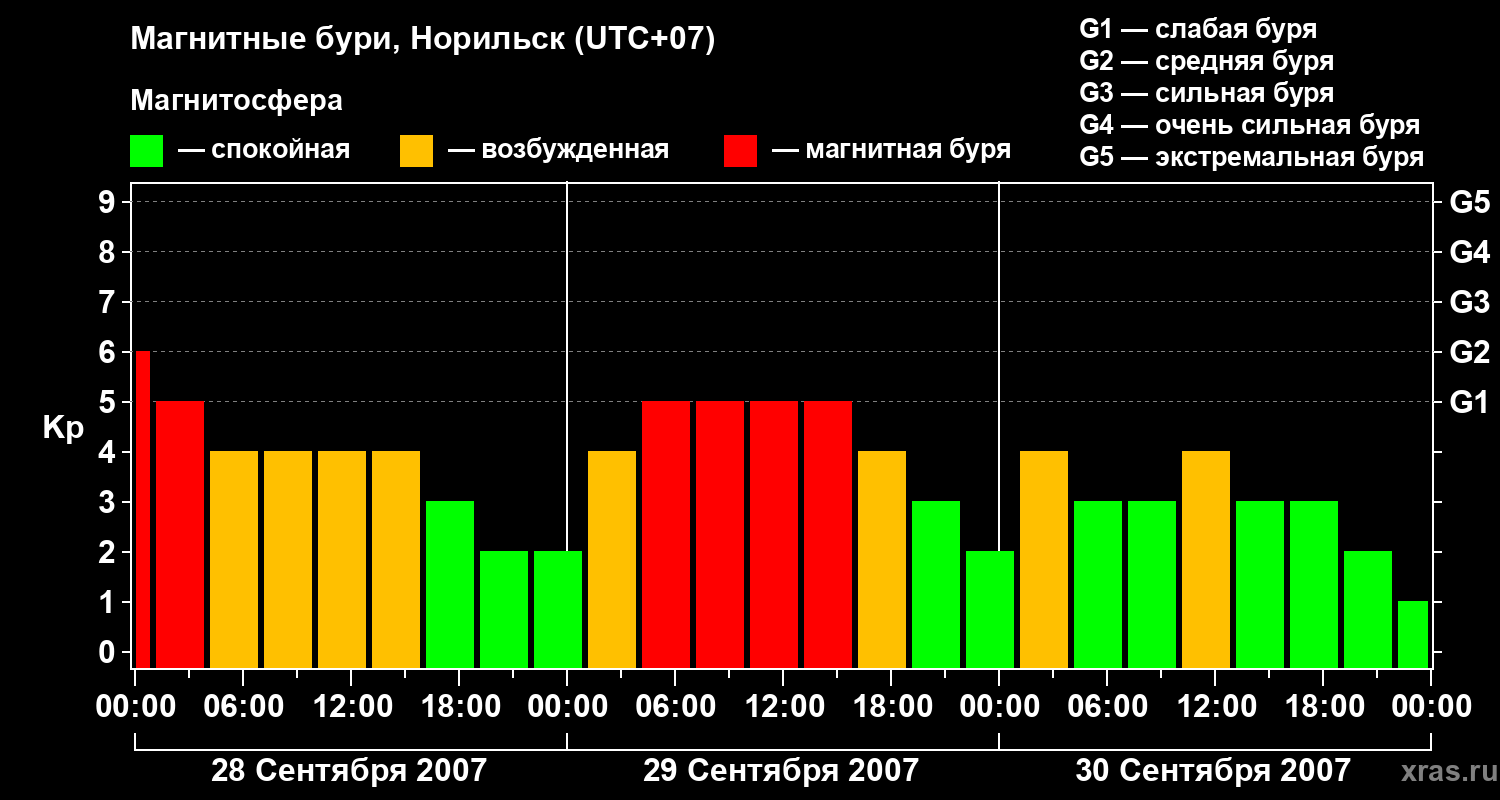Click the orange возбужденная legend swatch
This screenshot has height=800, width=1500.
416,151
